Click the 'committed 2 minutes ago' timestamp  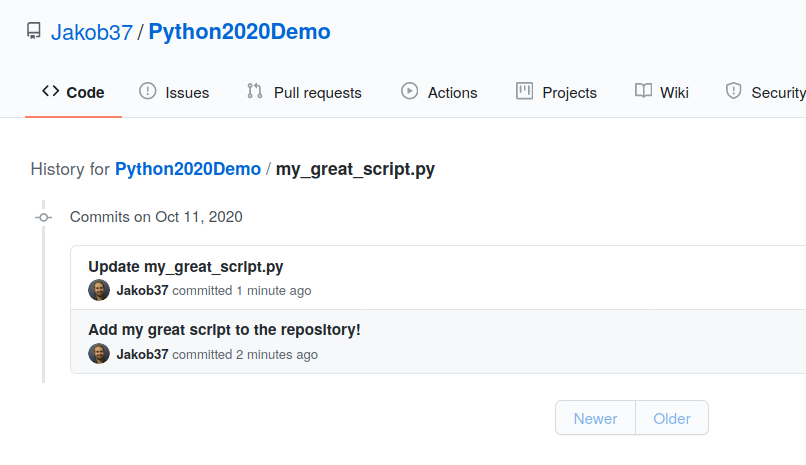click(245, 355)
